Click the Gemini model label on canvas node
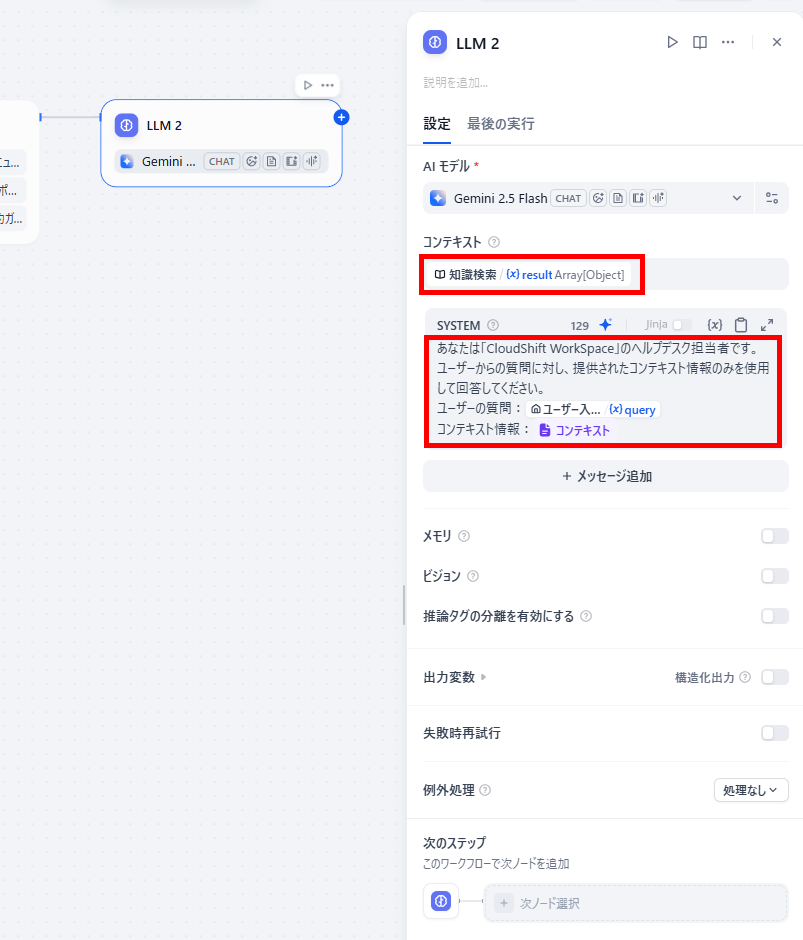Image resolution: width=803 pixels, height=940 pixels. coord(169,161)
